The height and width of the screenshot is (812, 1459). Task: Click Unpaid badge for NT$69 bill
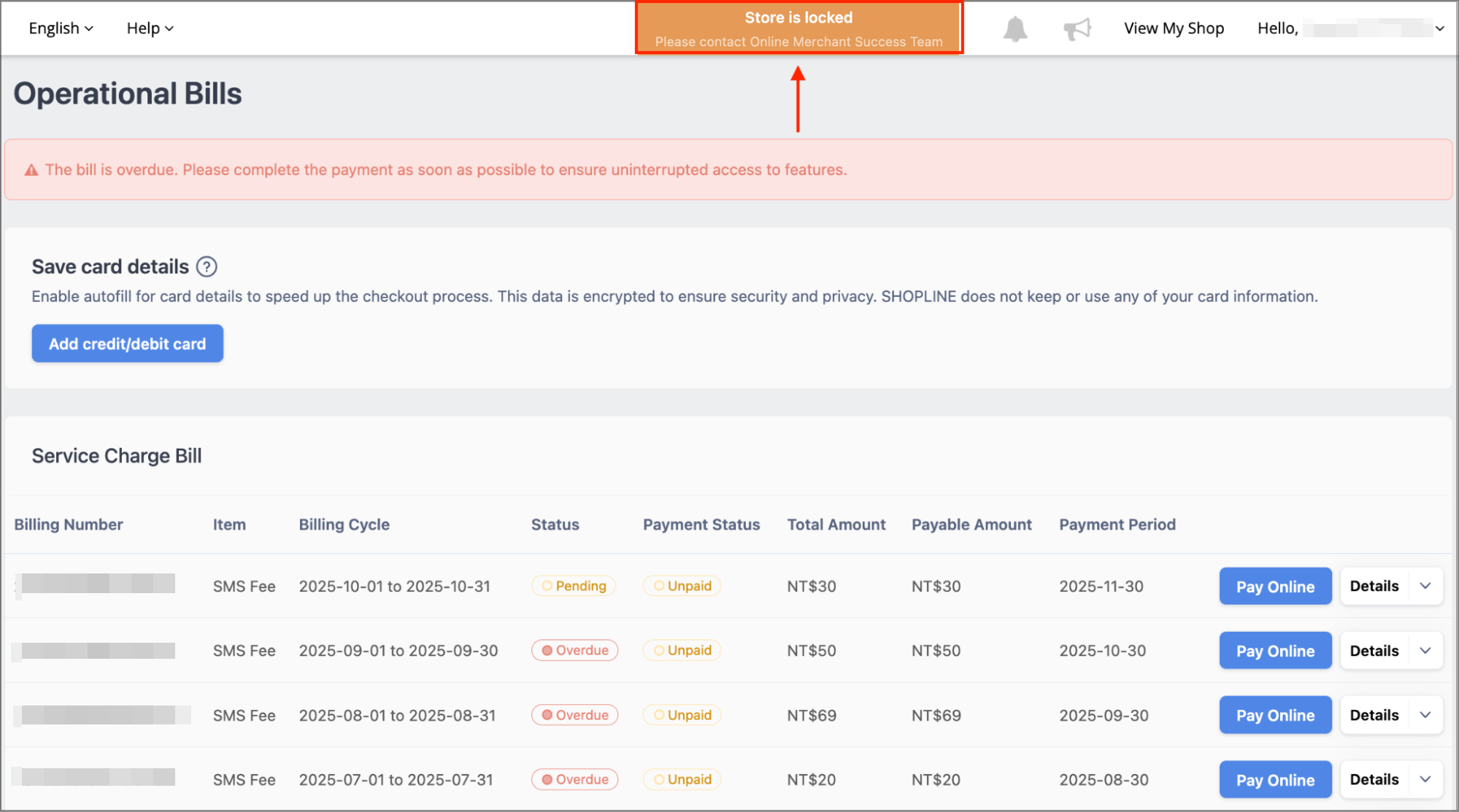click(682, 715)
